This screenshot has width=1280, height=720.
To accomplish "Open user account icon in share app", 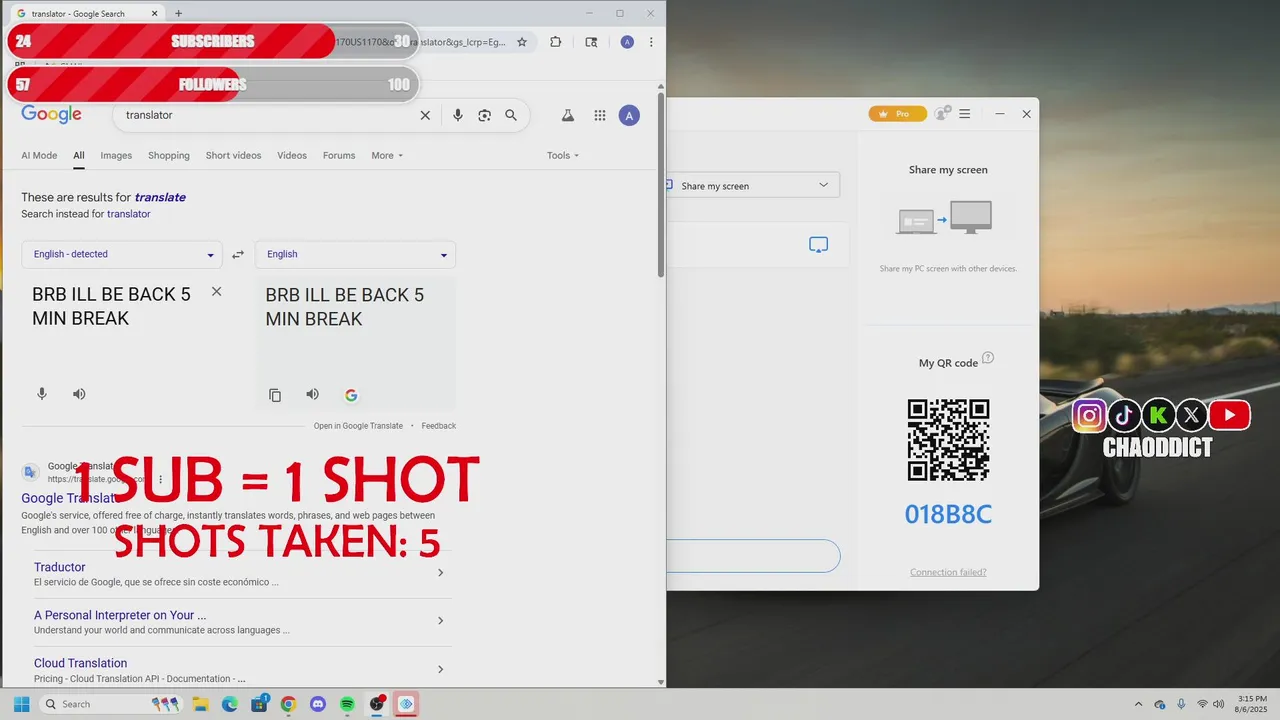I will tap(942, 114).
